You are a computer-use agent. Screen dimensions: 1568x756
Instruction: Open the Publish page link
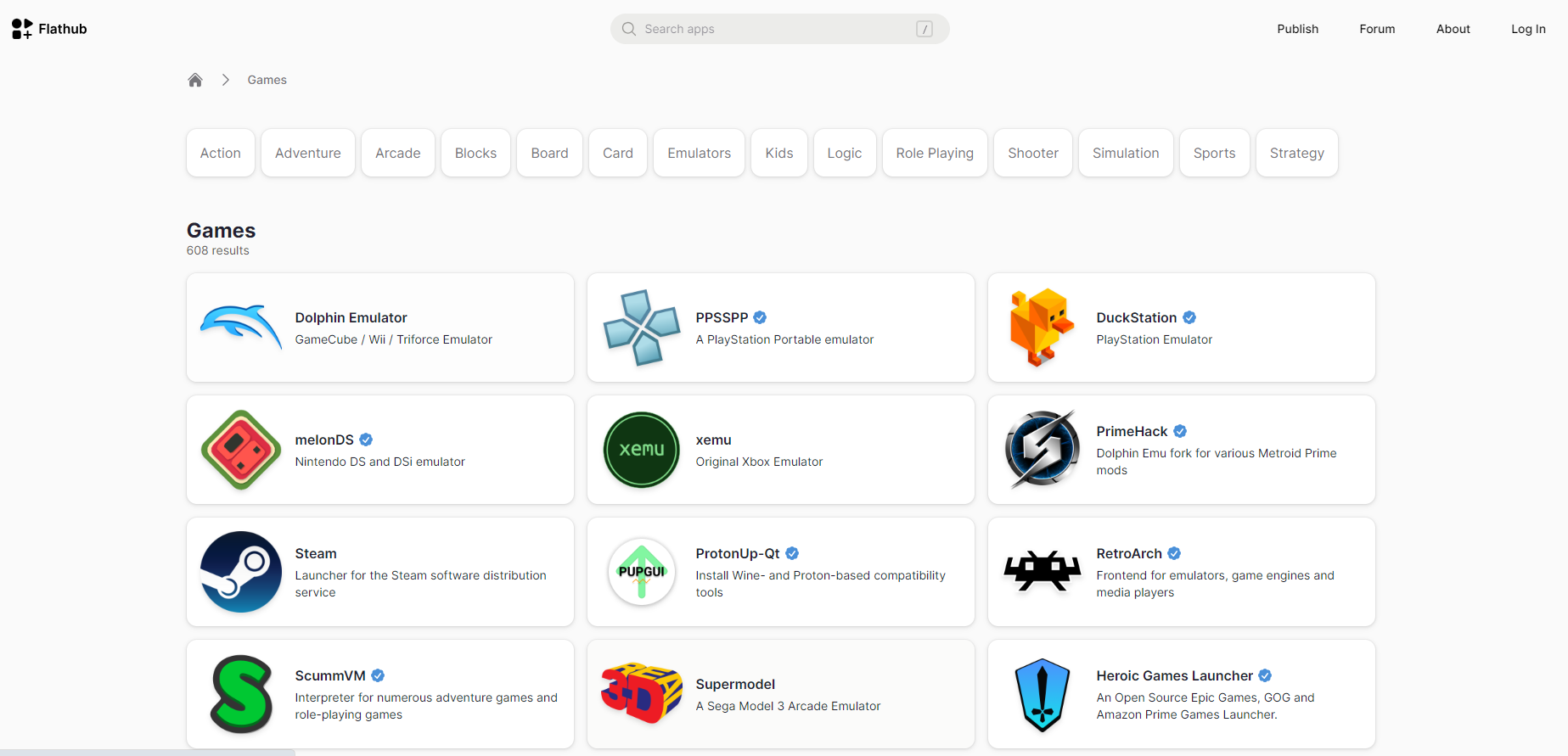(x=1298, y=29)
